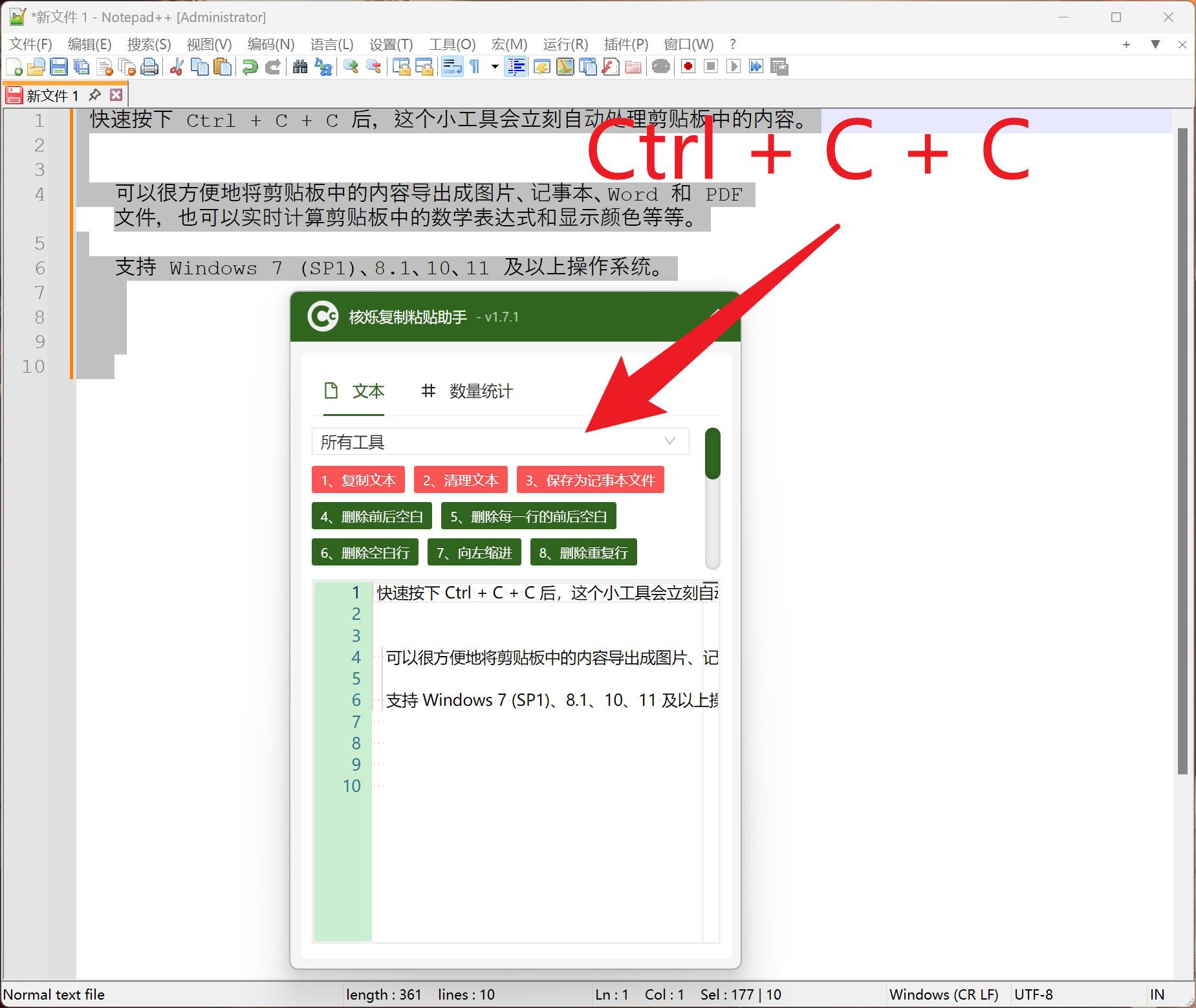
Task: Open the 插件(P) menu
Action: (x=625, y=44)
